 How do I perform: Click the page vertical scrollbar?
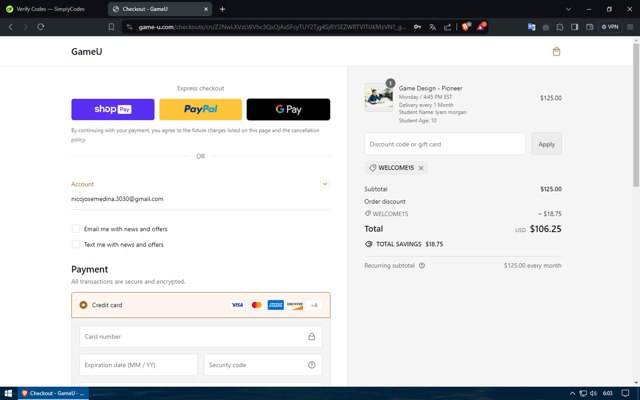(x=636, y=114)
